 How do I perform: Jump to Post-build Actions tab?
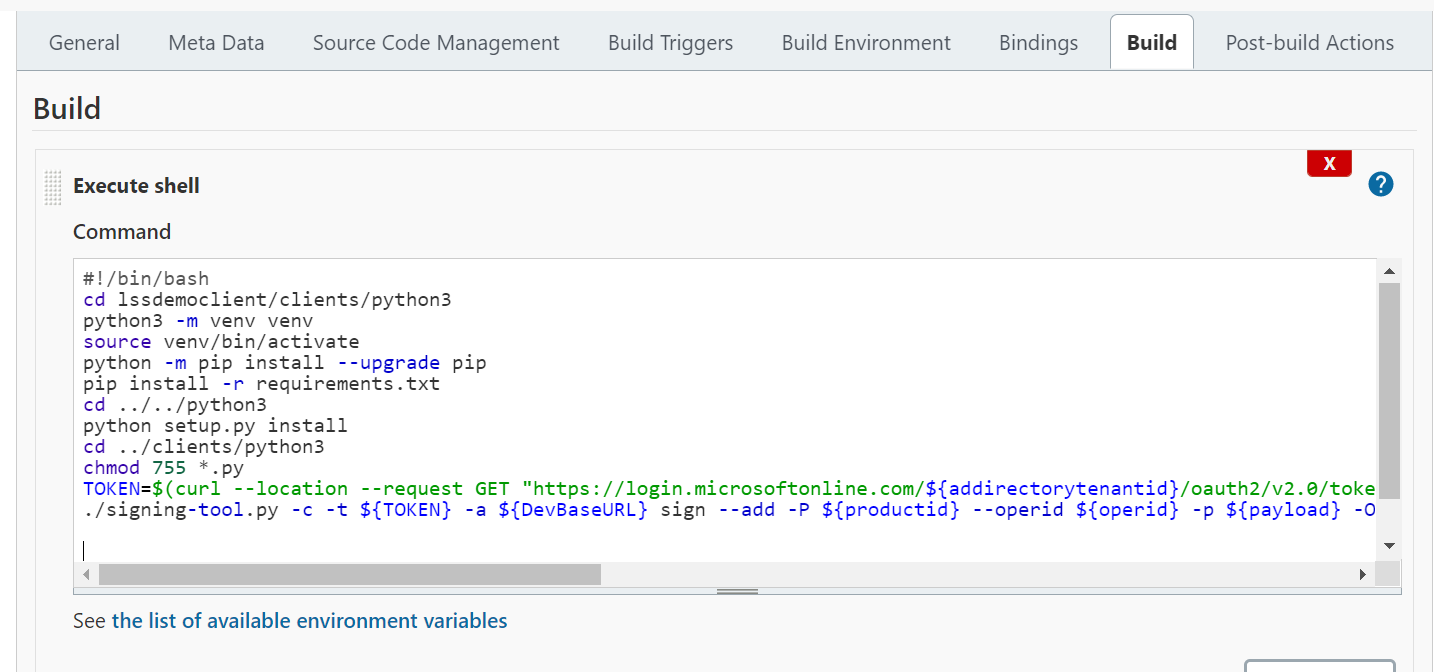pyautogui.click(x=1309, y=43)
